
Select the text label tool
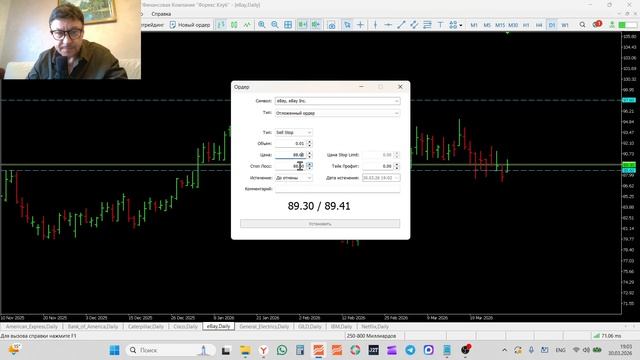[440, 25]
